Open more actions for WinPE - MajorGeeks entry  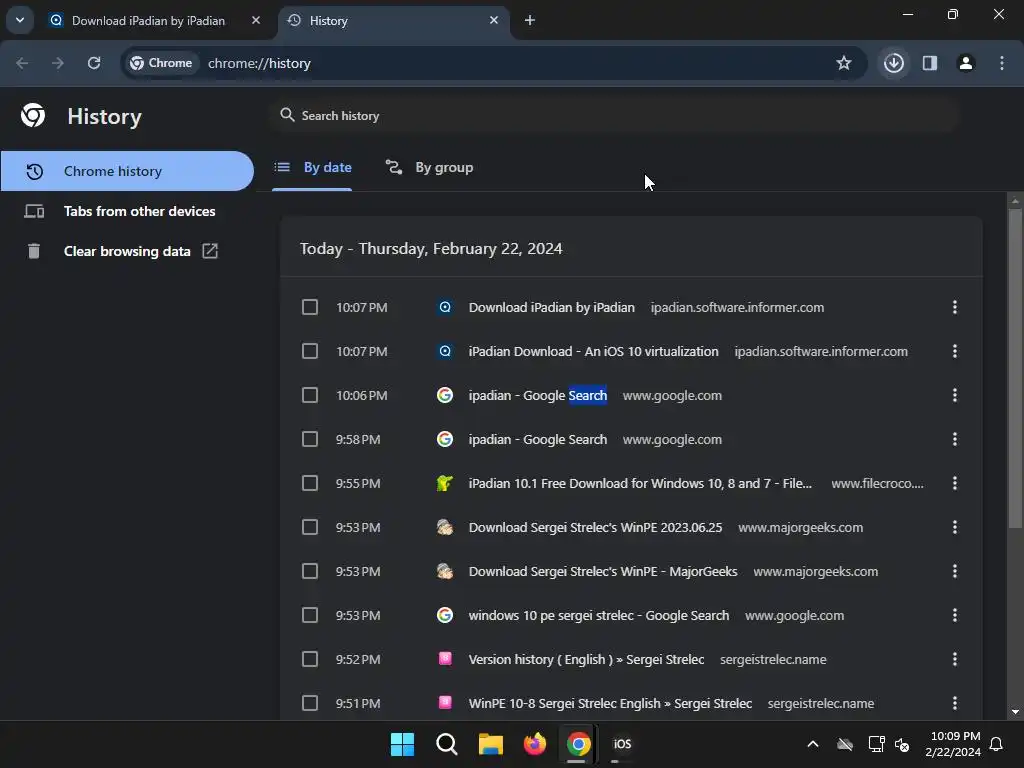tap(955, 571)
